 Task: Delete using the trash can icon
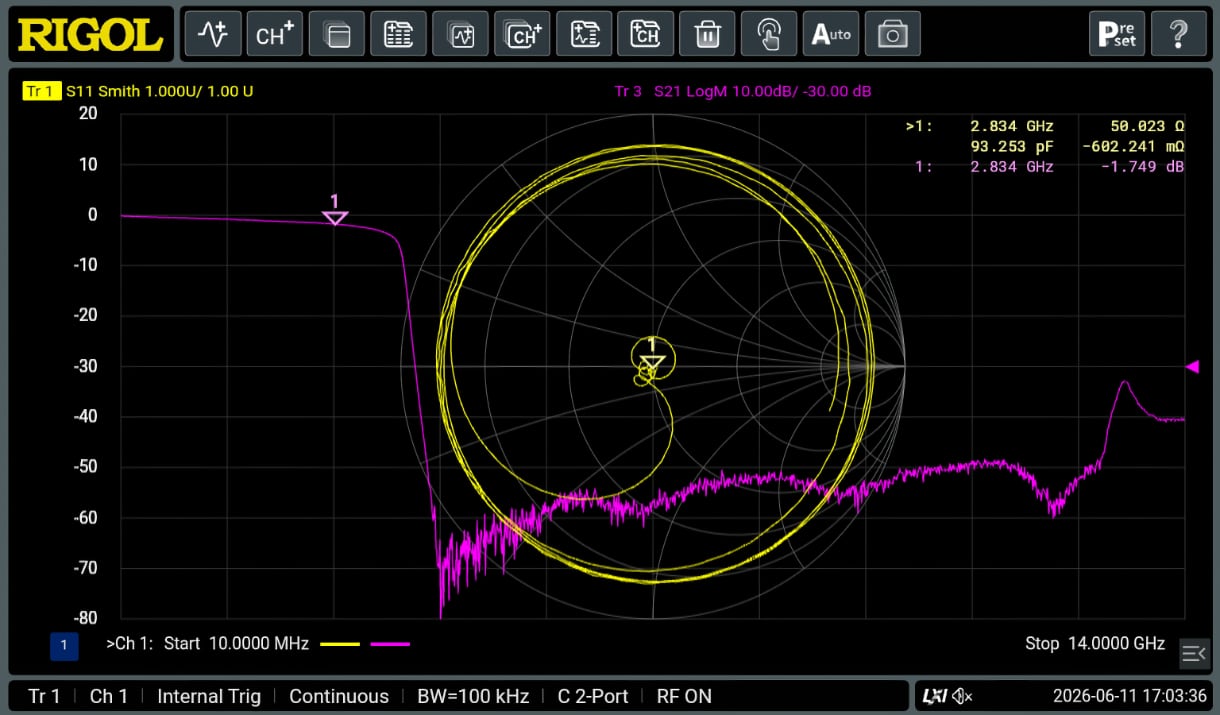[x=708, y=35]
